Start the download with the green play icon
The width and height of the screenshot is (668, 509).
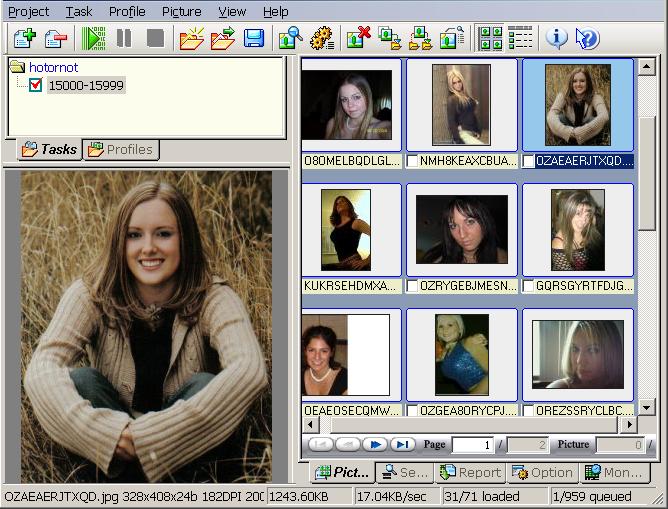pos(94,39)
